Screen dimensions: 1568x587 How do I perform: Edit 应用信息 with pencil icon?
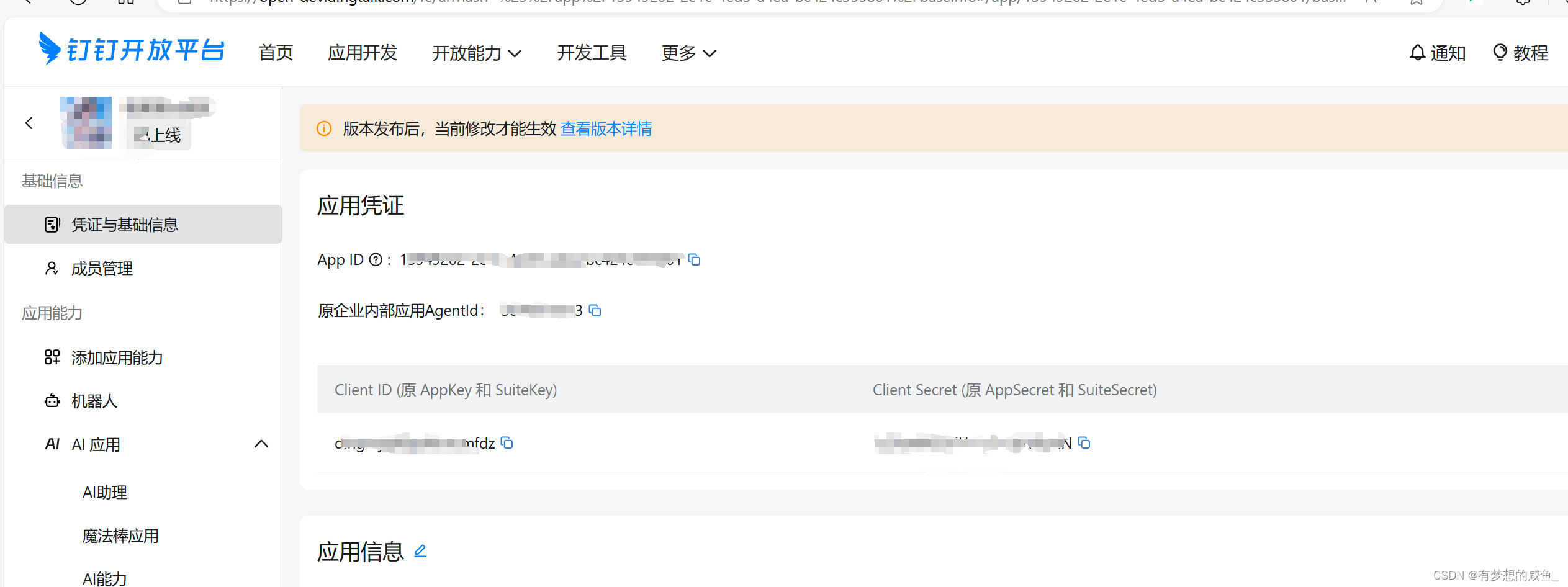420,551
